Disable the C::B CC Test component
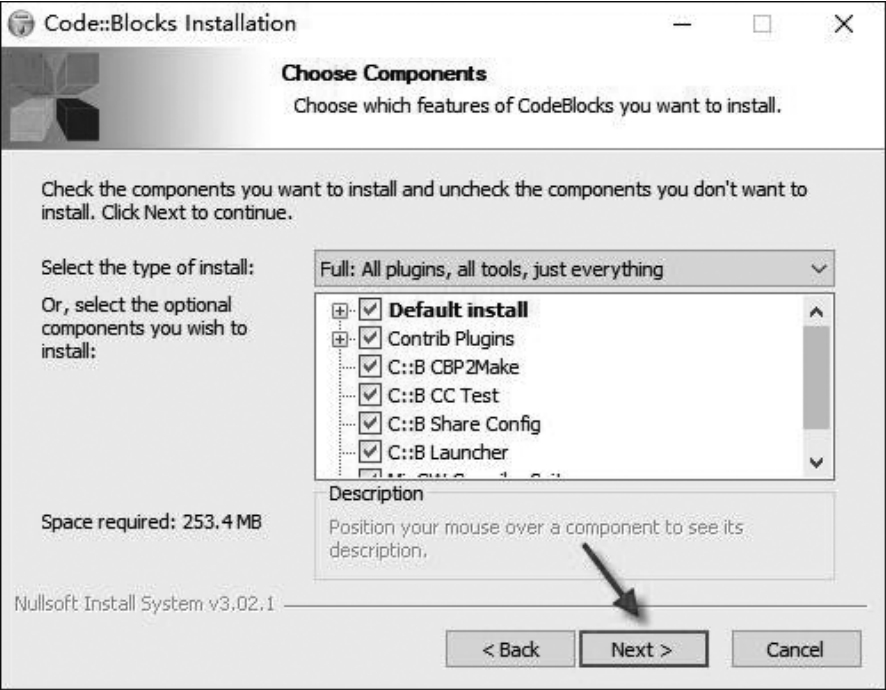 371,396
